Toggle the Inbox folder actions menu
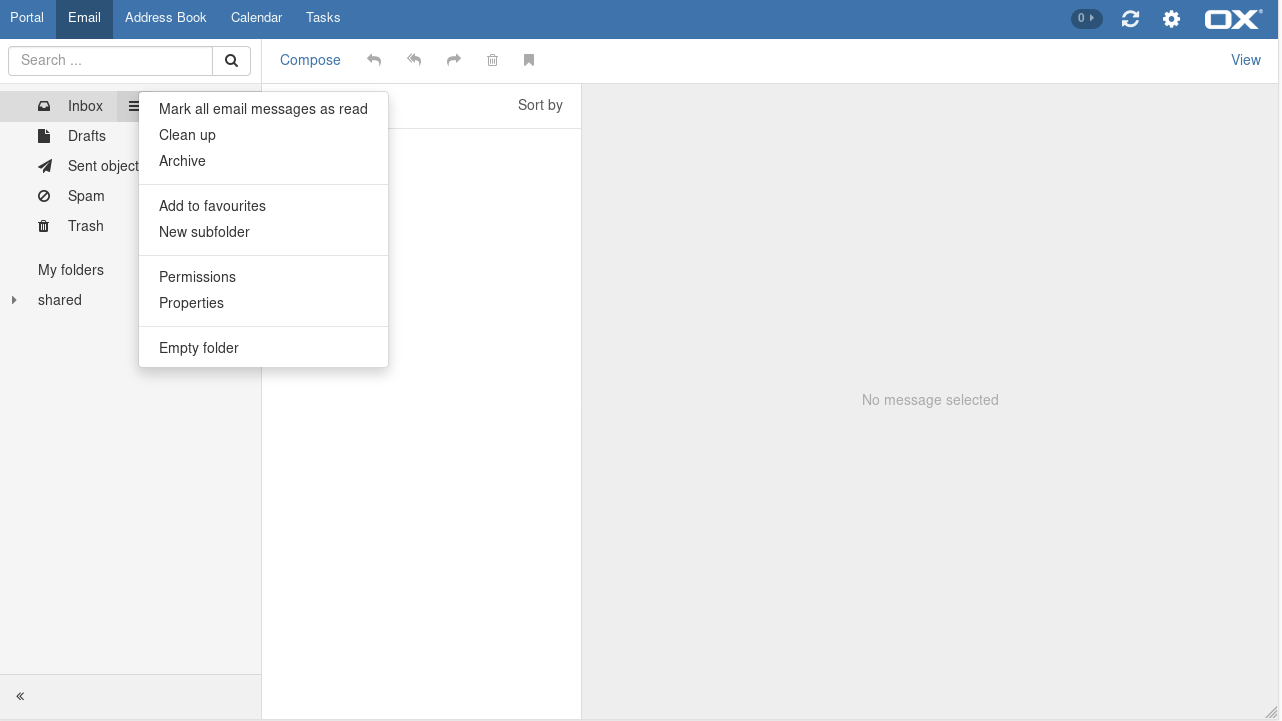Viewport: 1282px width, 721px height. pyautogui.click(x=133, y=106)
